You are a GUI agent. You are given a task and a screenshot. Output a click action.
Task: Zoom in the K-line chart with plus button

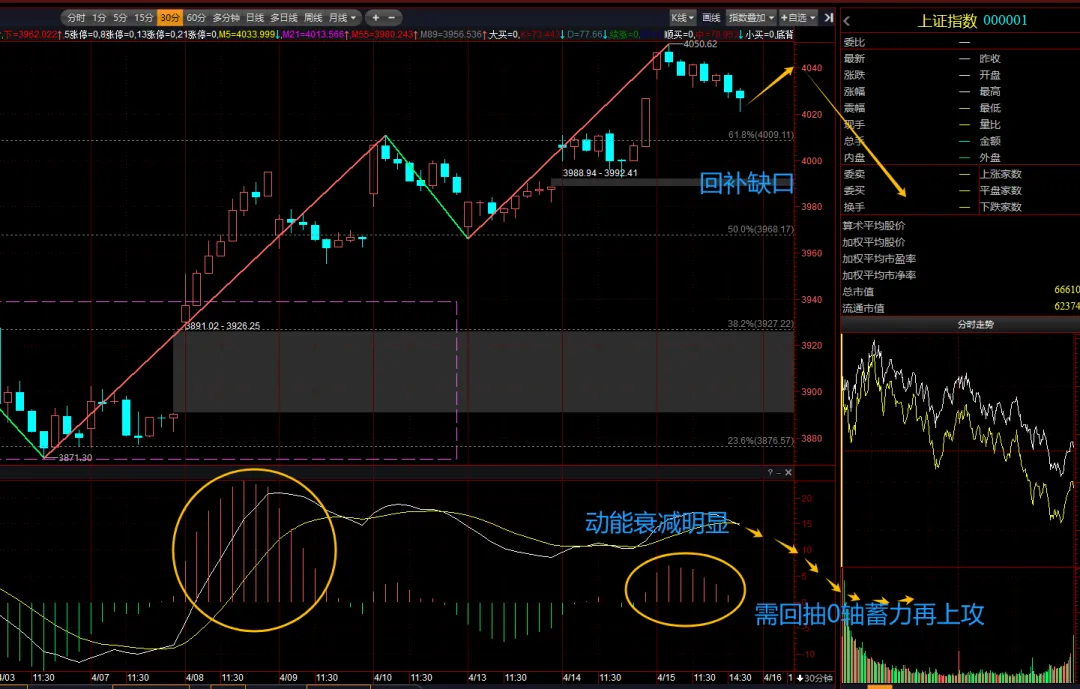(x=376, y=18)
